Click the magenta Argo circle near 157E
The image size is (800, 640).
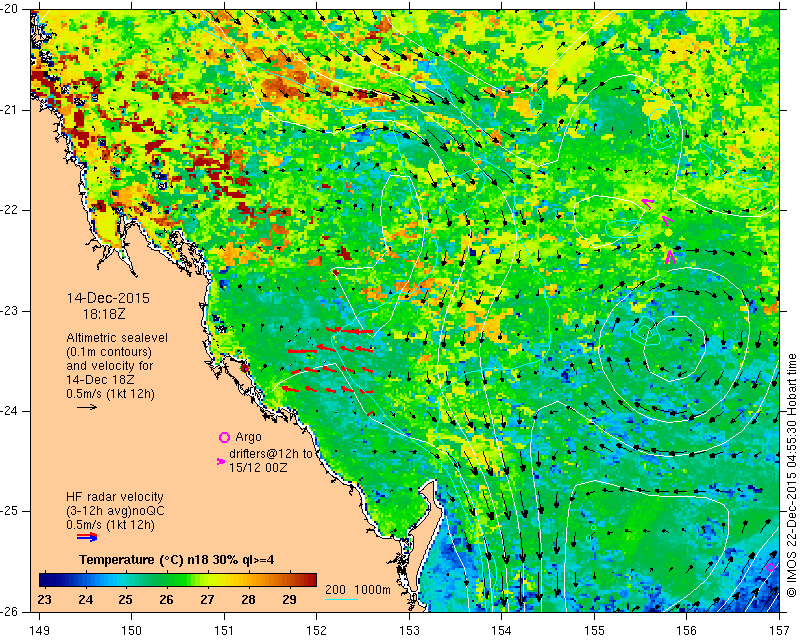tap(770, 568)
